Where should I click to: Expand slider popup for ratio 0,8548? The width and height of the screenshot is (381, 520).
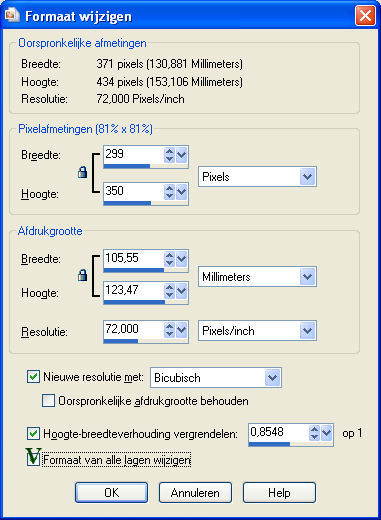(x=326, y=433)
